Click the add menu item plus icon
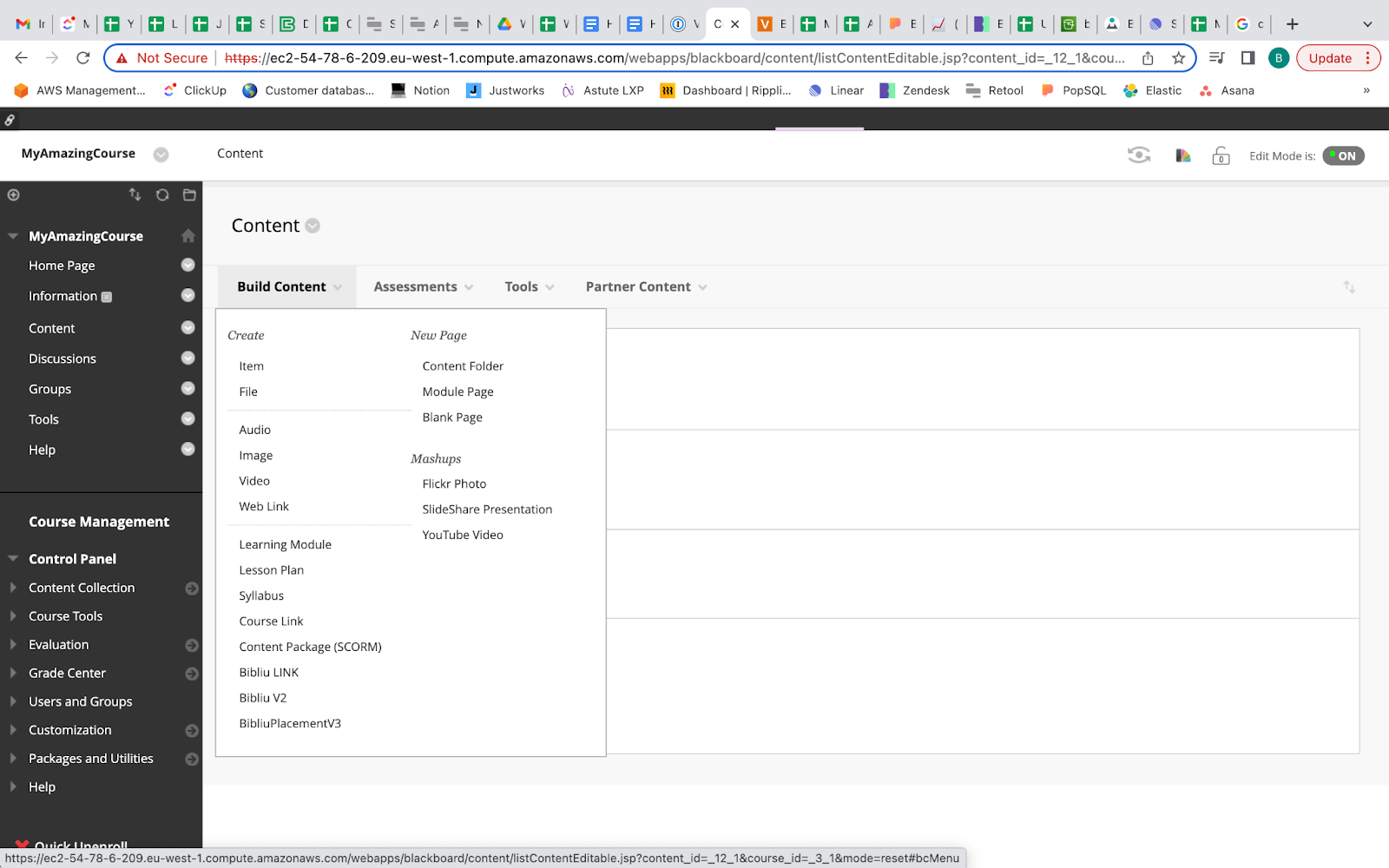This screenshot has height=868, width=1389. tap(13, 195)
